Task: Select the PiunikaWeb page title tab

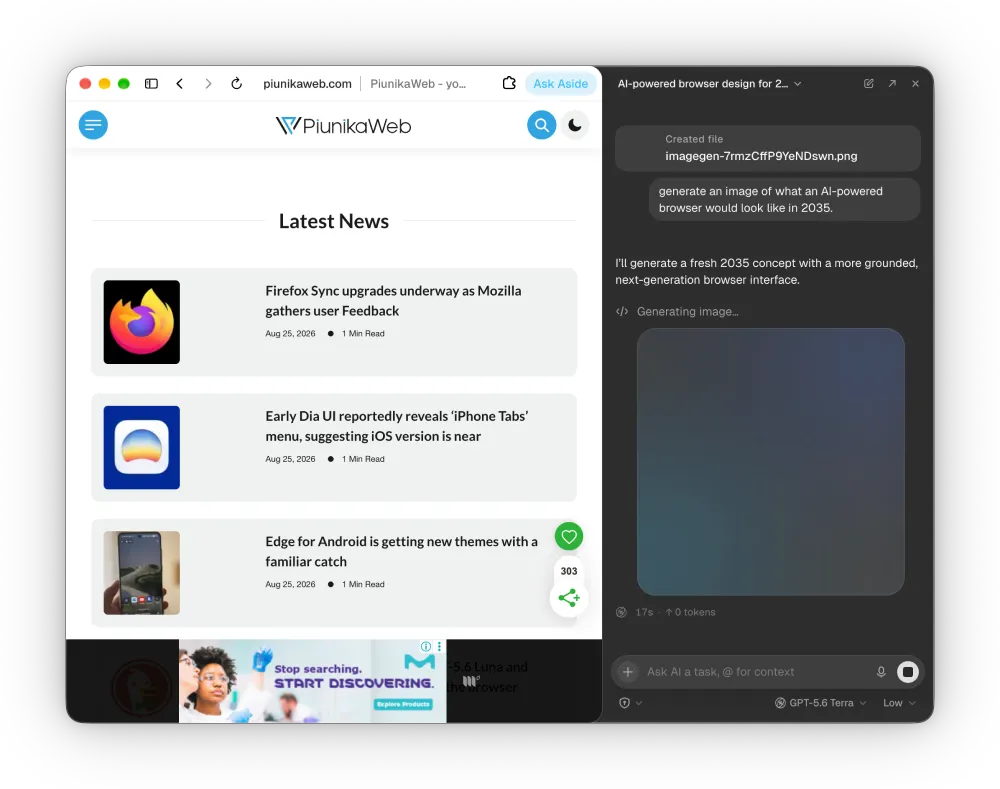Action: tap(418, 84)
